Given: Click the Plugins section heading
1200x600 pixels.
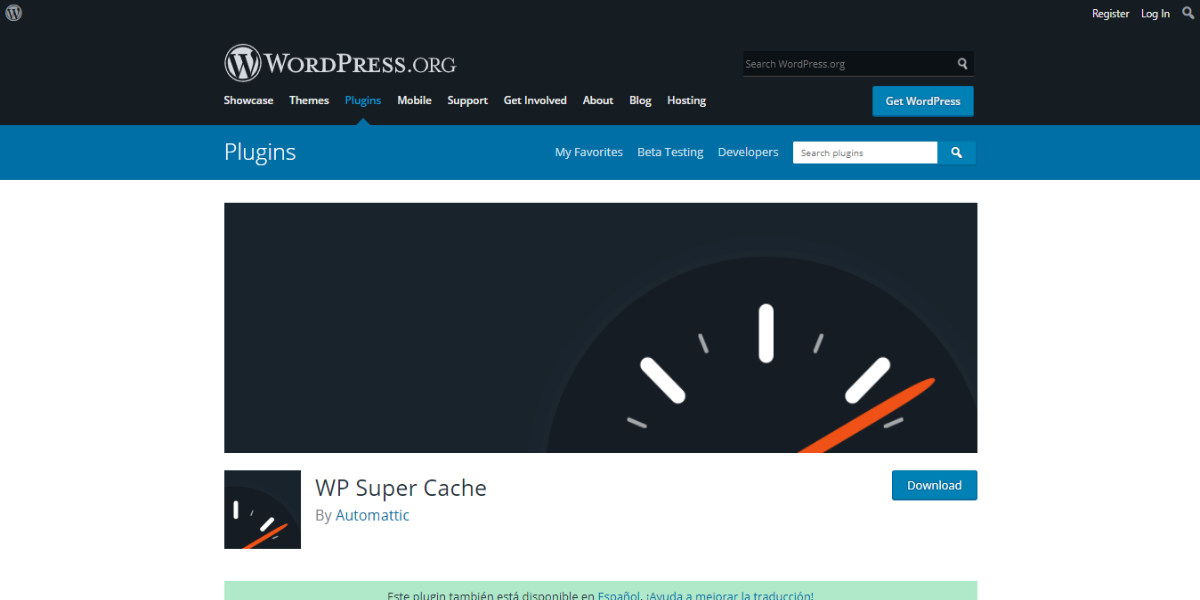Looking at the screenshot, I should [x=260, y=152].
